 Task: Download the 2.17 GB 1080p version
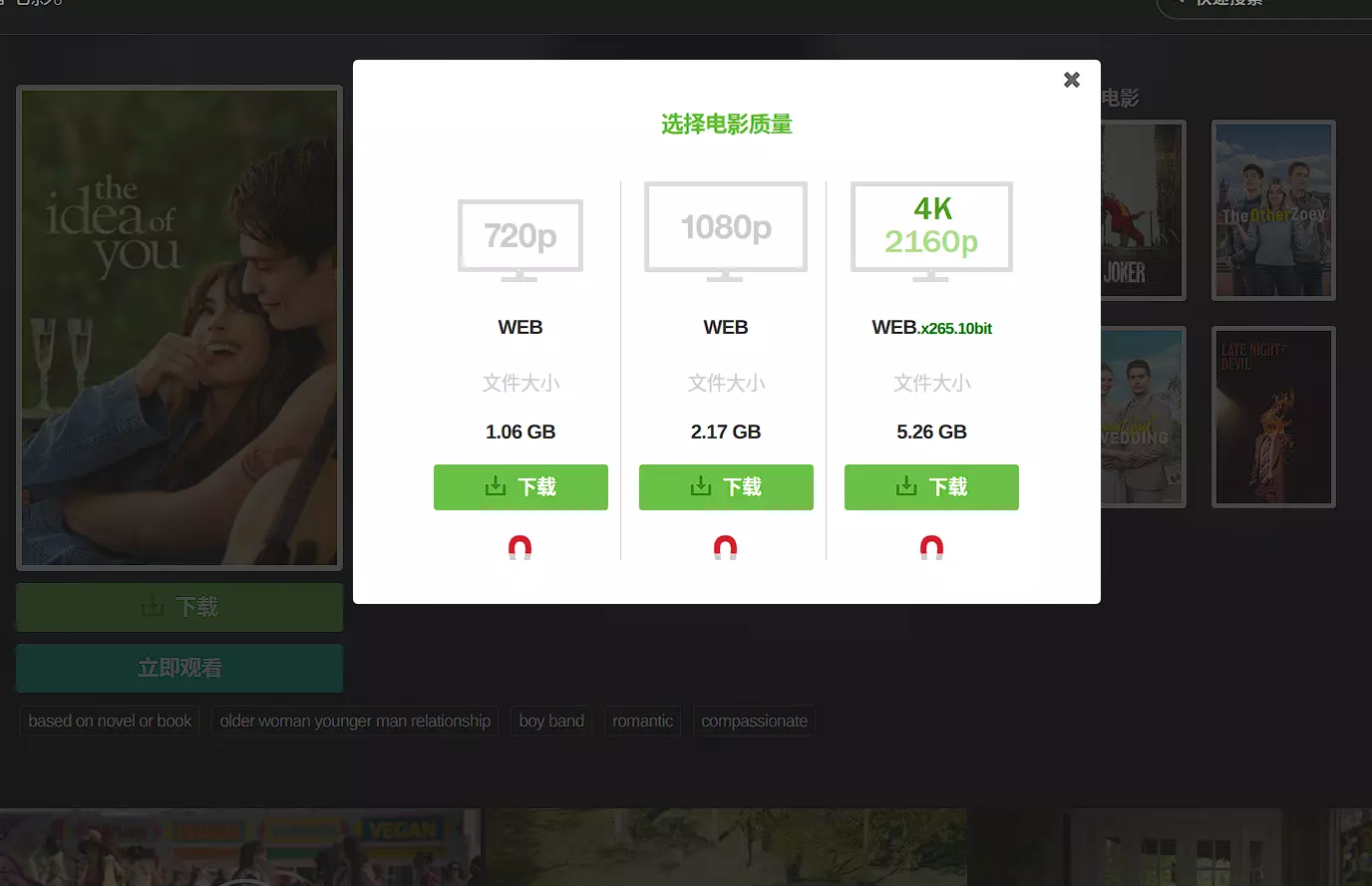coord(726,487)
